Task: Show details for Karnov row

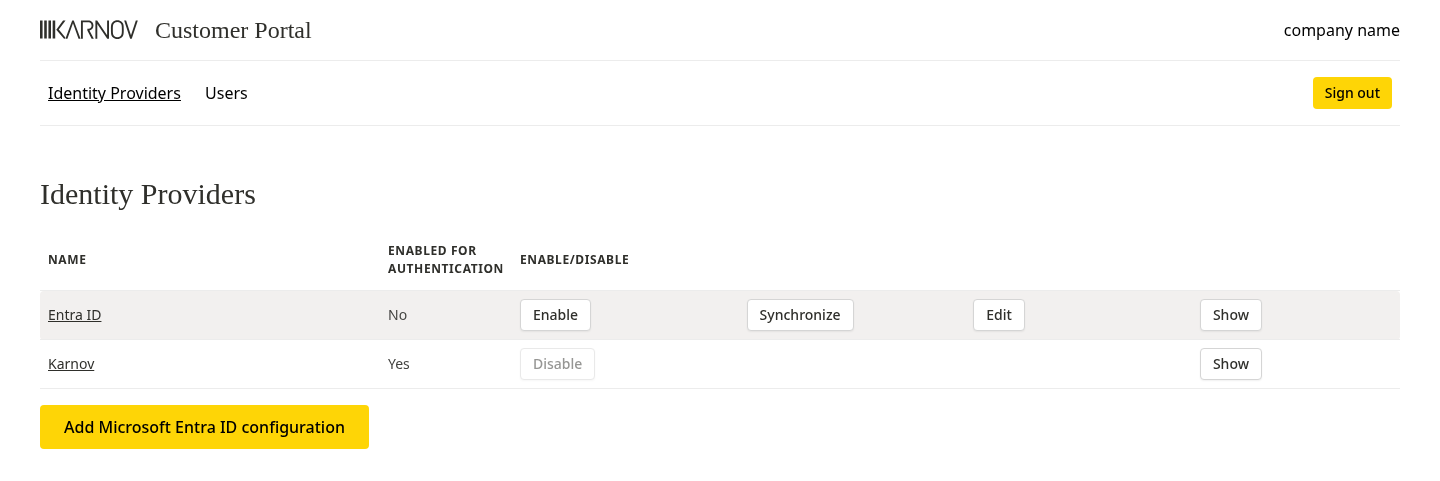Action: [1230, 364]
